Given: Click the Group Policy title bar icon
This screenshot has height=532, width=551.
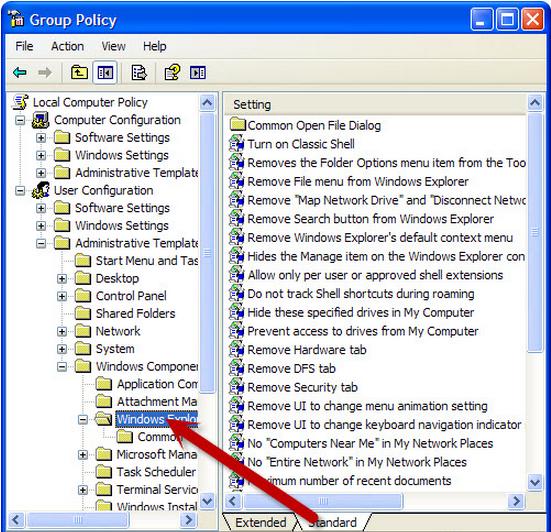Looking at the screenshot, I should pyautogui.click(x=16, y=19).
